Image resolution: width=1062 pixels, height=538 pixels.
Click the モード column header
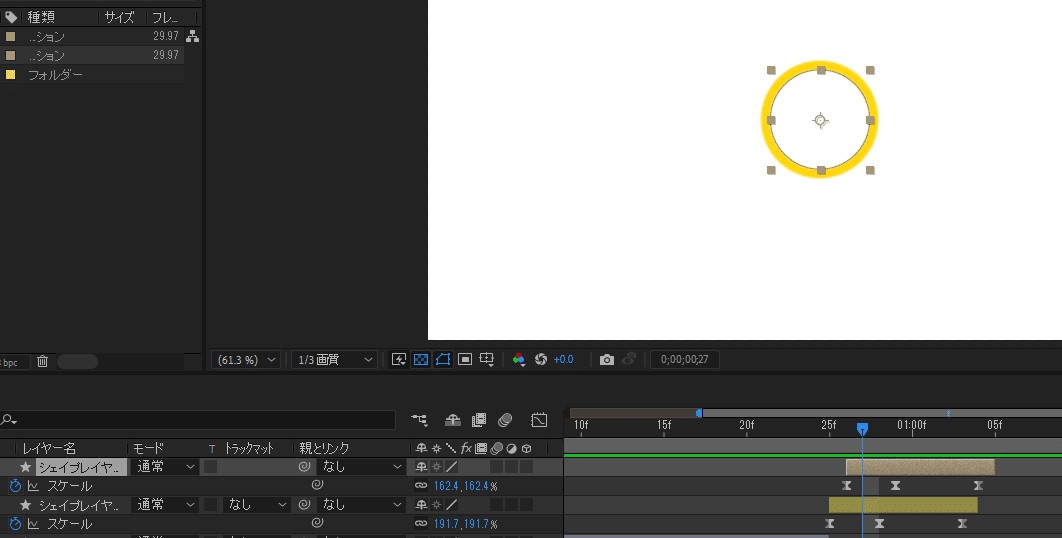pyautogui.click(x=148, y=449)
